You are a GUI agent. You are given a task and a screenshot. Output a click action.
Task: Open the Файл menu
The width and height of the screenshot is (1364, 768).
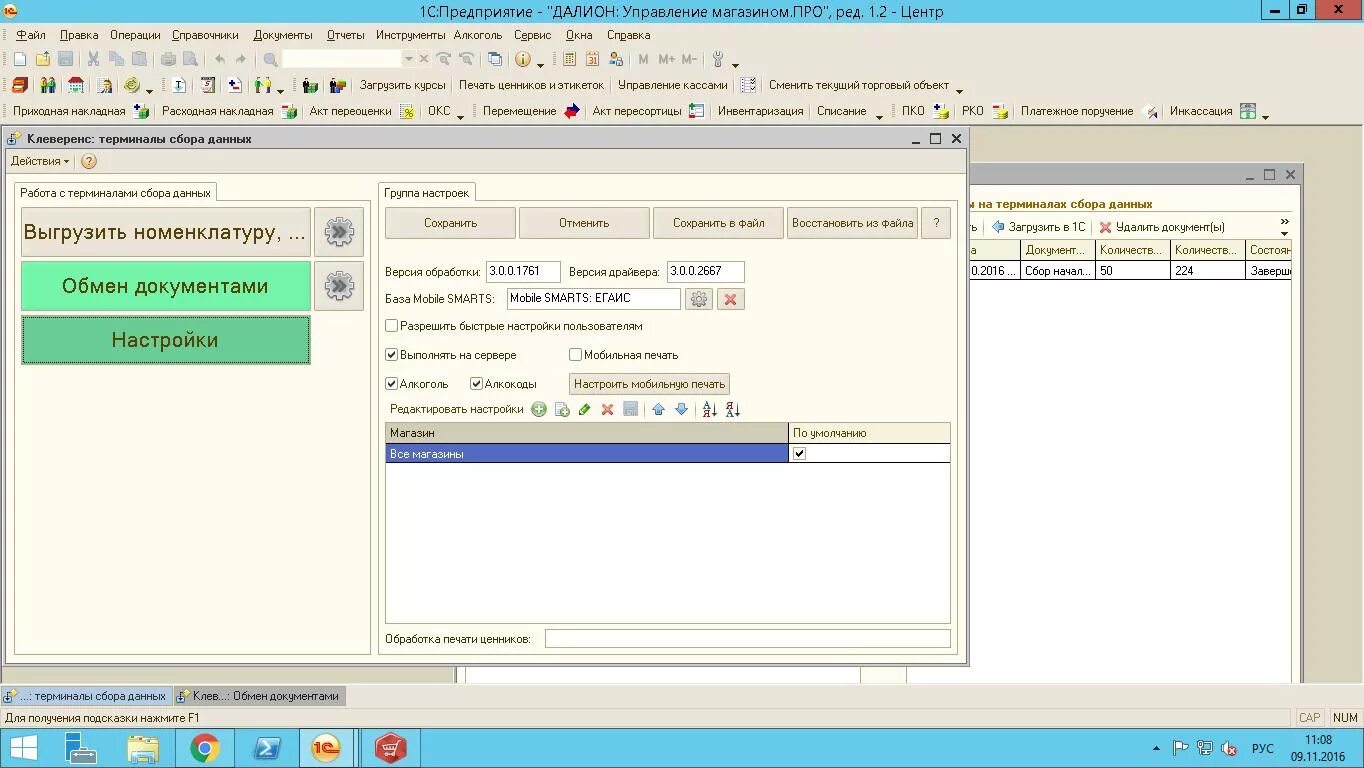(31, 35)
